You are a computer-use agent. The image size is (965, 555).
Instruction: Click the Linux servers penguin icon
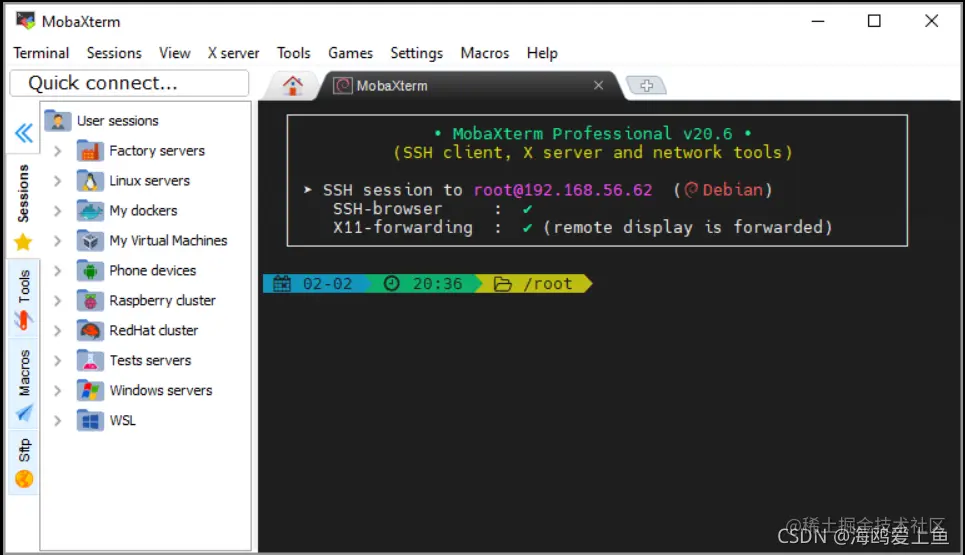coord(90,181)
